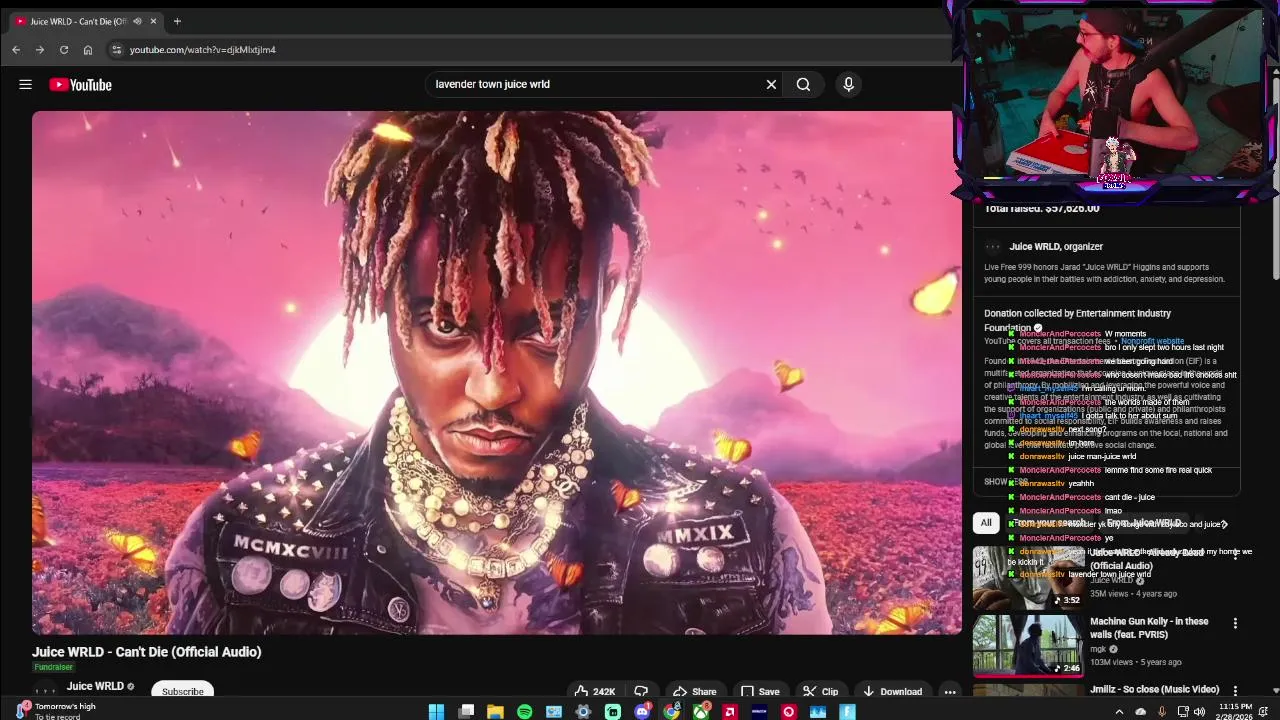Open the Windows Start menu

436,712
